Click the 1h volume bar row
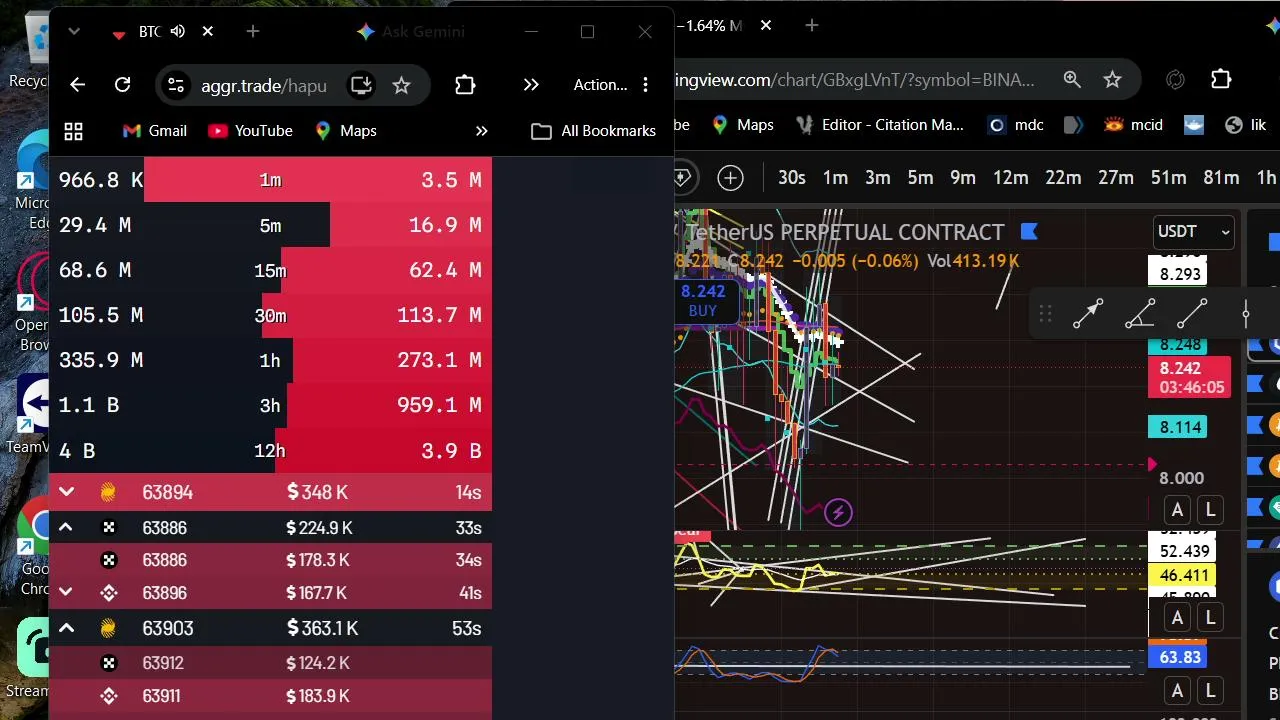 tap(270, 360)
